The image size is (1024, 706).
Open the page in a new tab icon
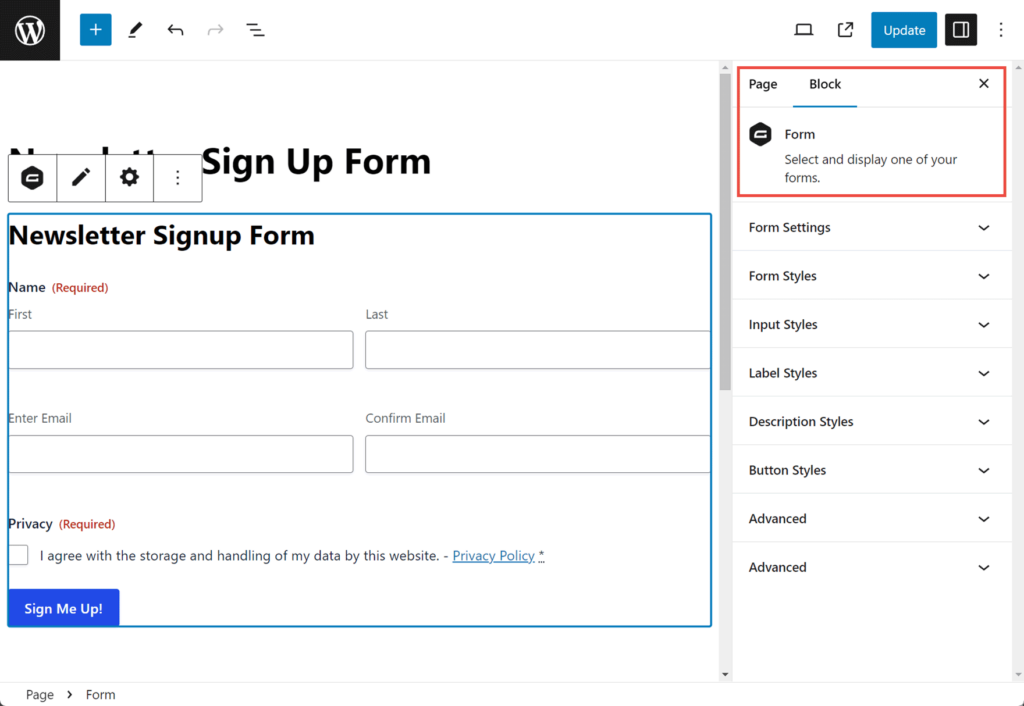pyautogui.click(x=844, y=29)
